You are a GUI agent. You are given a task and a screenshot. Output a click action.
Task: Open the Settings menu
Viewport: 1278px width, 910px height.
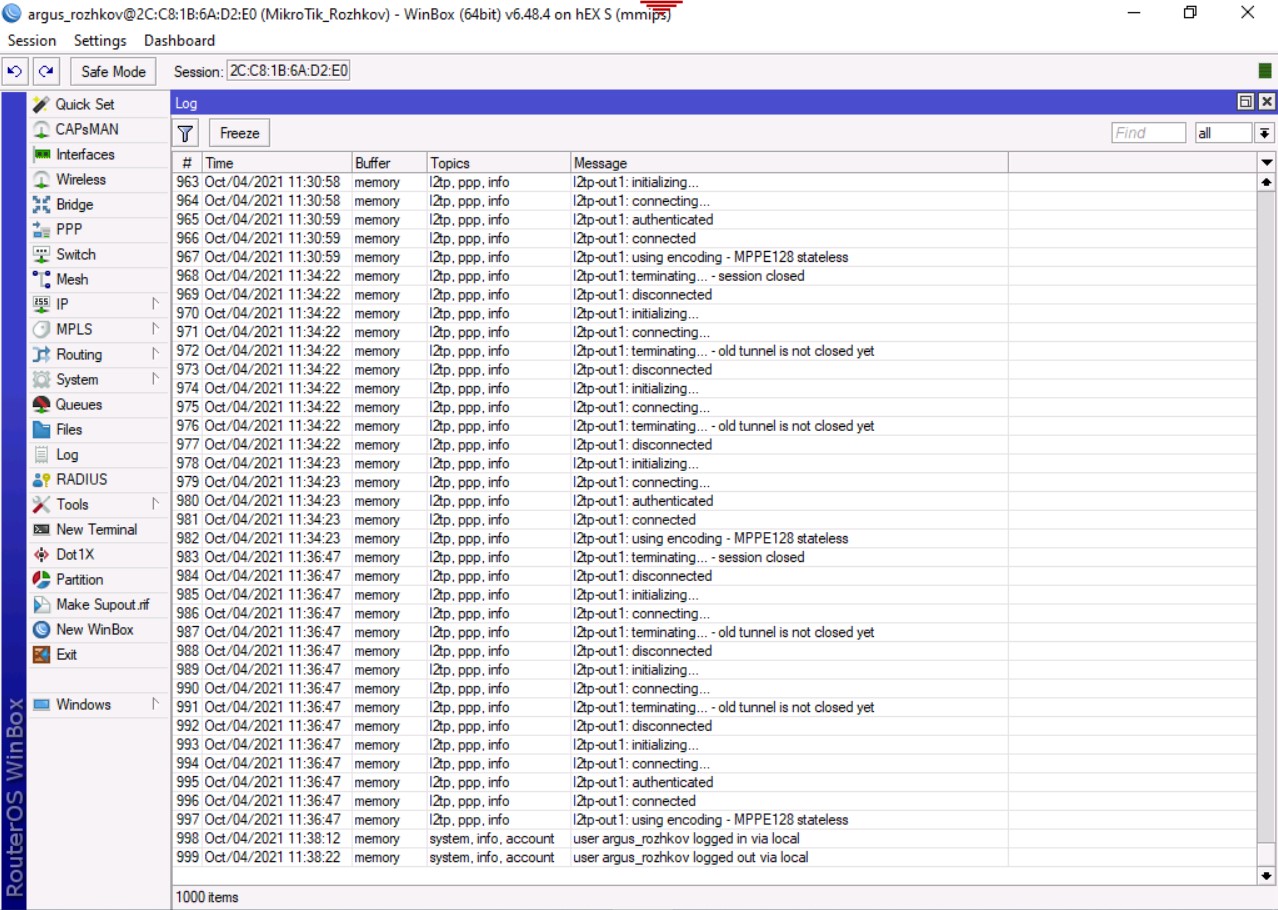pyautogui.click(x=100, y=41)
